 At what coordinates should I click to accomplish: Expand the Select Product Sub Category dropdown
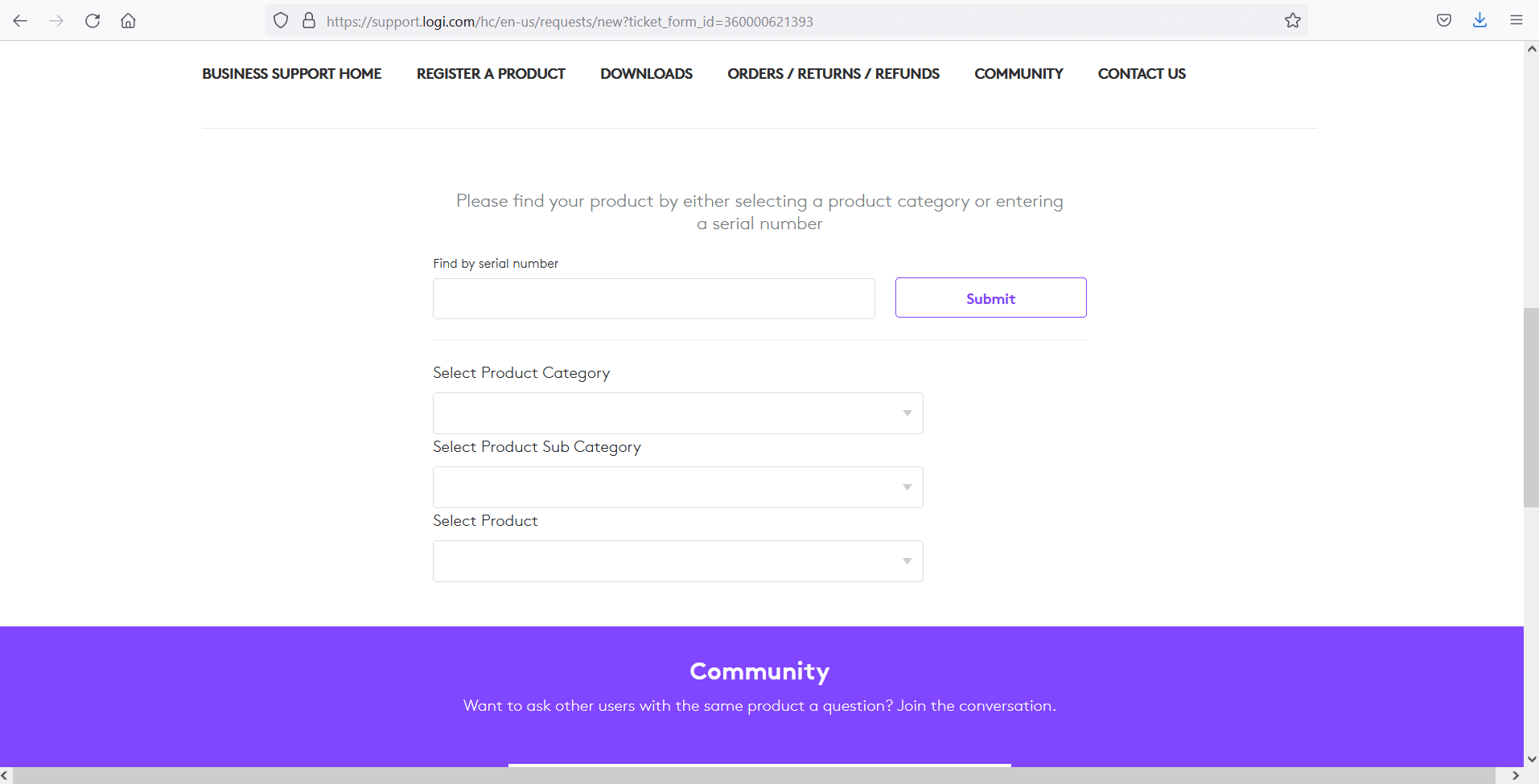[677, 487]
